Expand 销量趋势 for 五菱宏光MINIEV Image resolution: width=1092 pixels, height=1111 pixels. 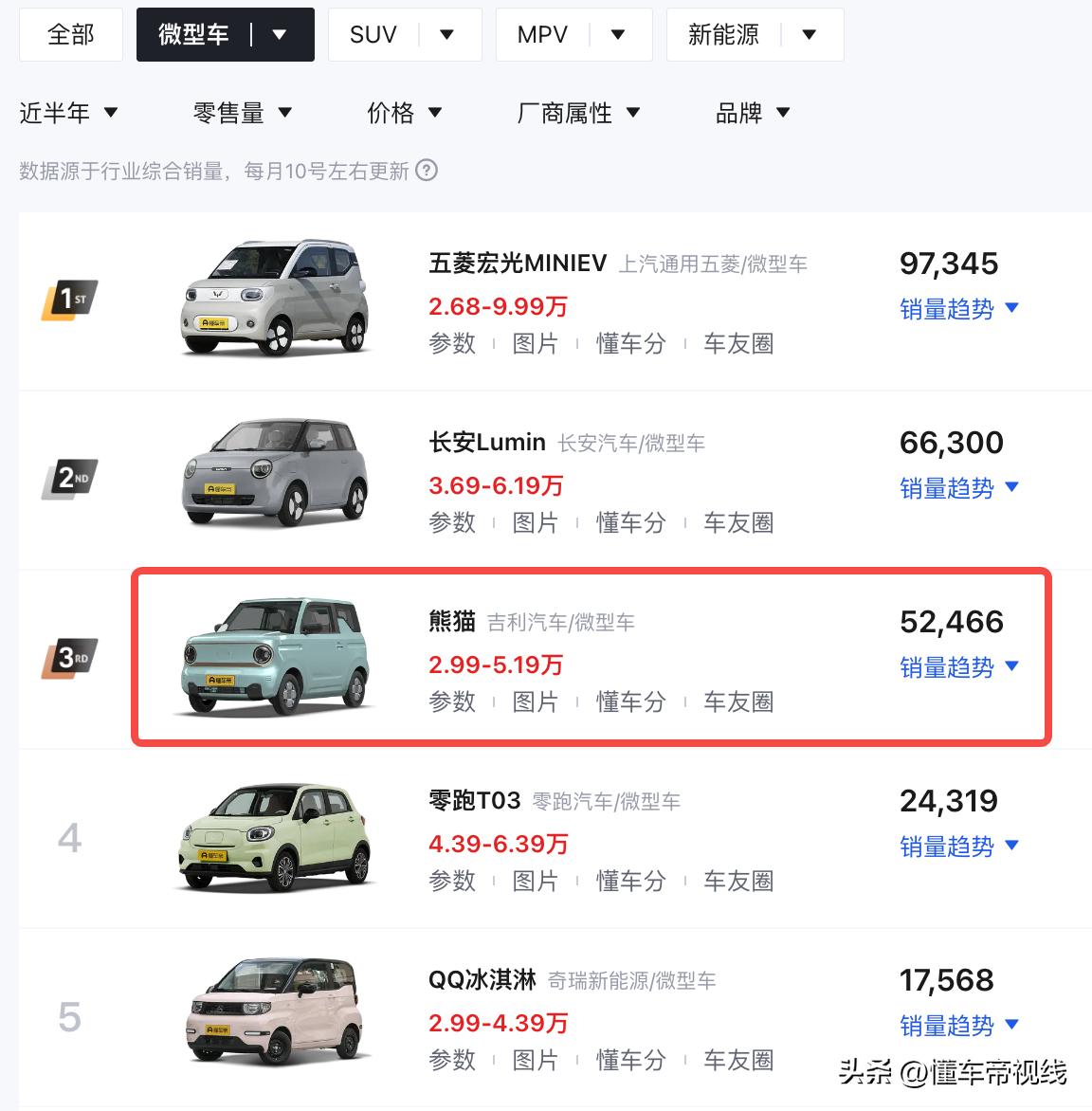(x=958, y=309)
